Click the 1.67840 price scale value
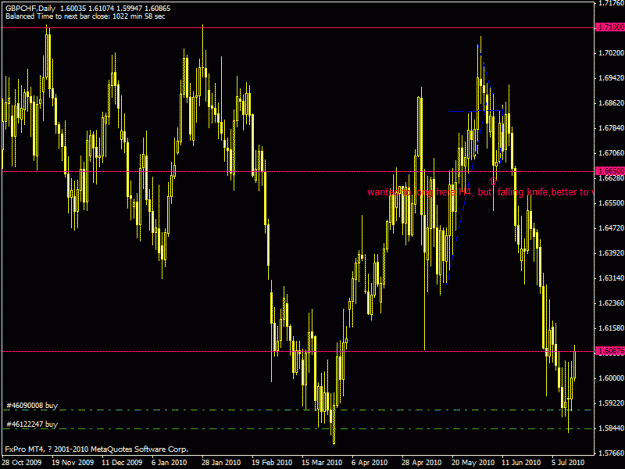This screenshot has height=469, width=625. point(611,128)
